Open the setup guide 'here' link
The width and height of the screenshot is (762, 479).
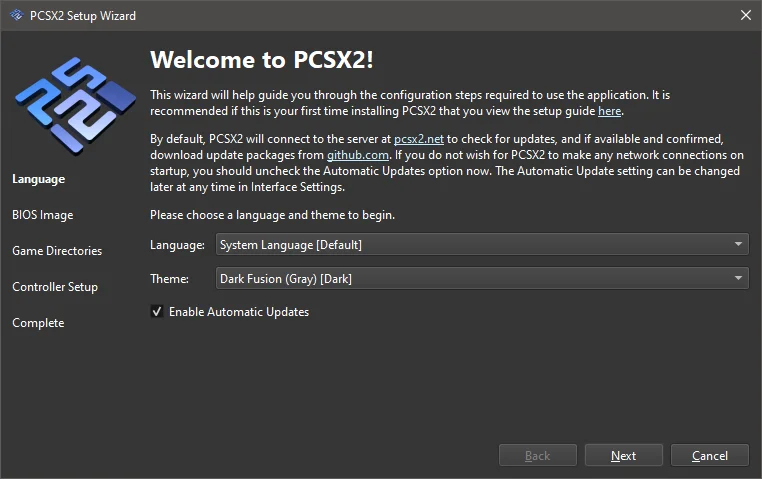pos(609,111)
